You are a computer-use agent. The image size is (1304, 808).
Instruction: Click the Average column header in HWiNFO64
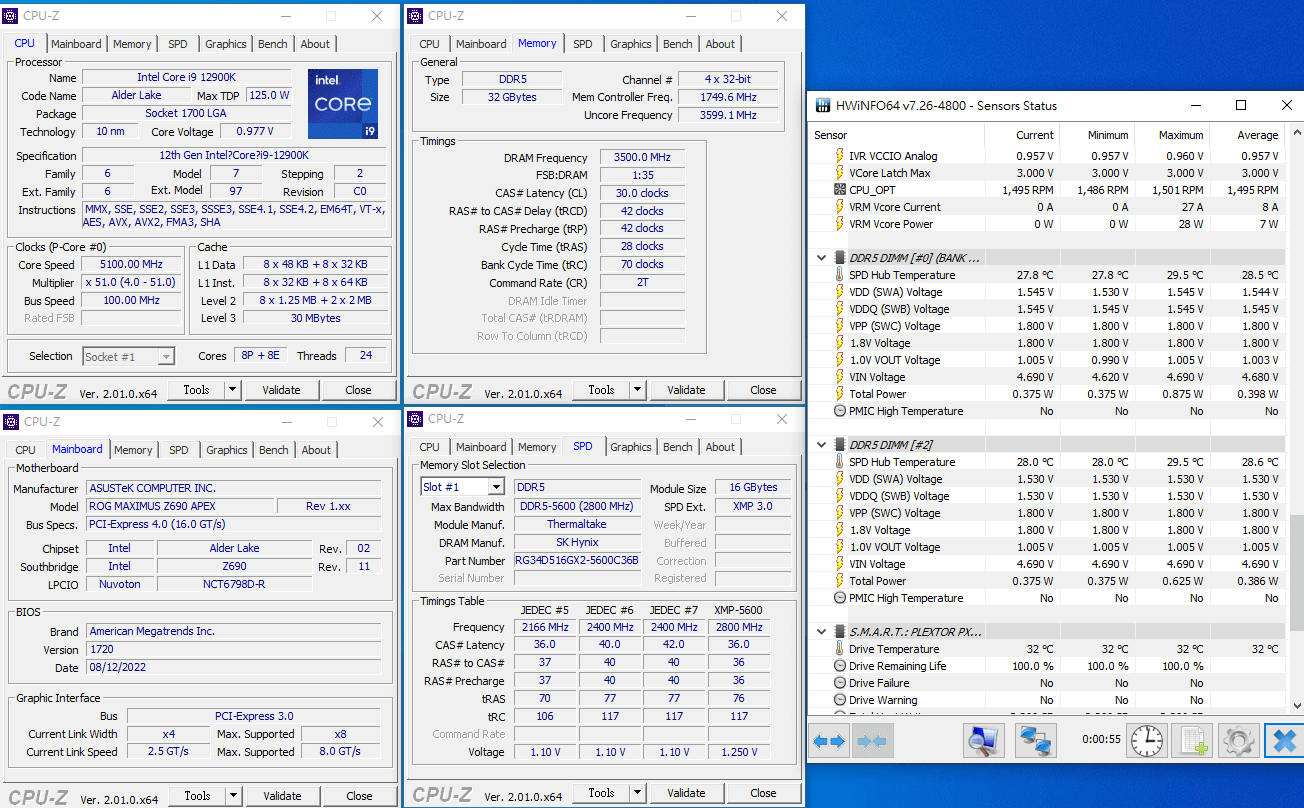pos(1247,135)
